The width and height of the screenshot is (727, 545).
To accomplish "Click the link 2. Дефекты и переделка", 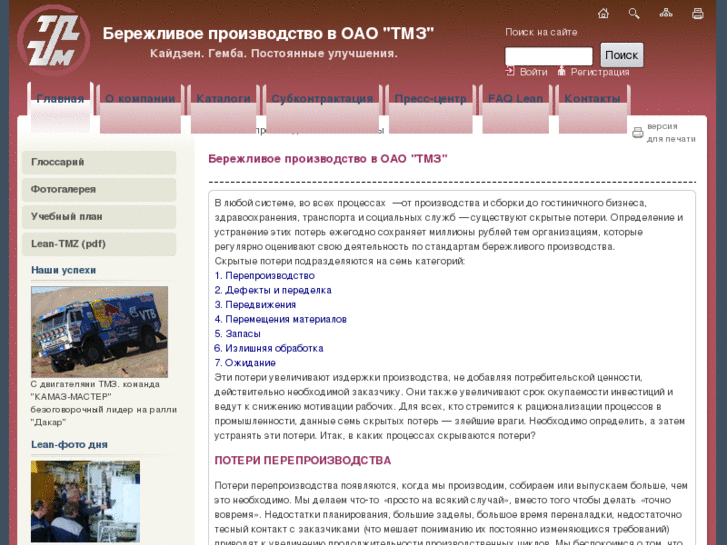I will pyautogui.click(x=273, y=290).
